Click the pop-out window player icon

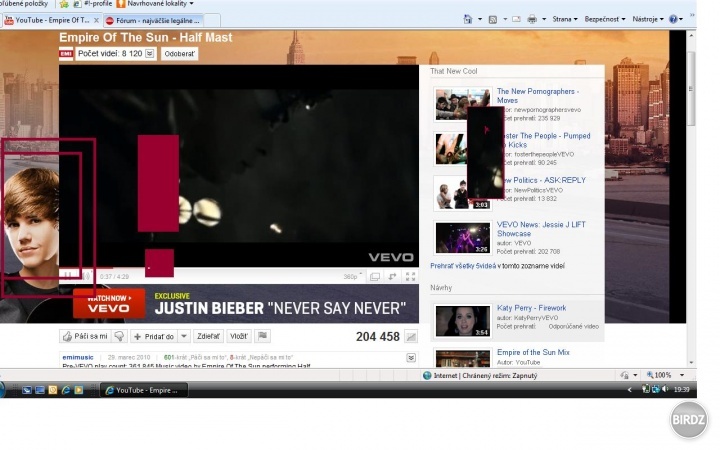(x=375, y=276)
